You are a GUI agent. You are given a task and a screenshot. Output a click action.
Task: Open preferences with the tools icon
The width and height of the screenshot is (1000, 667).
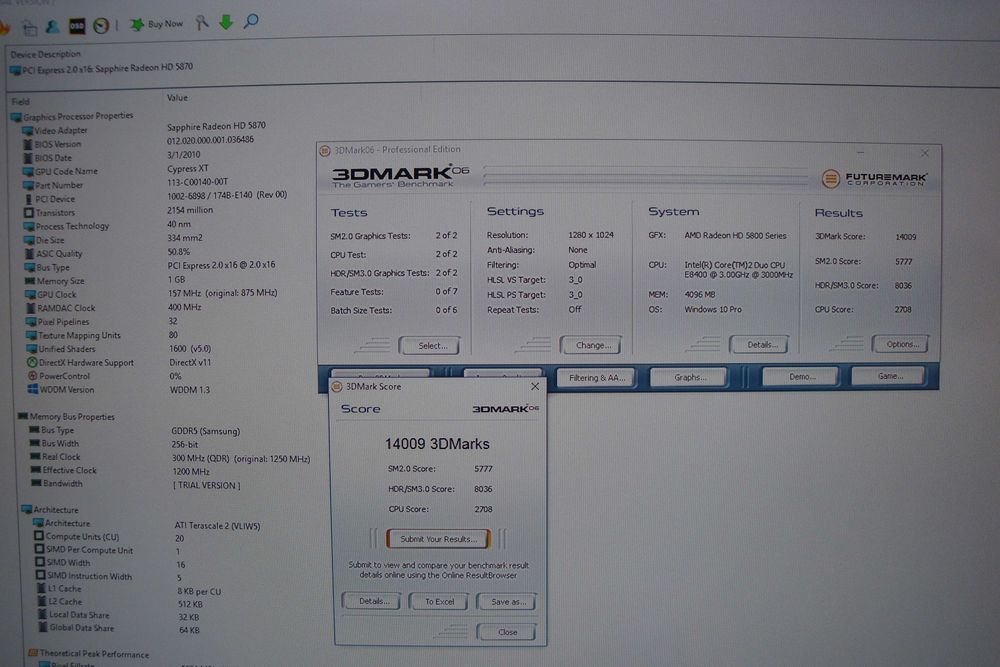(202, 23)
